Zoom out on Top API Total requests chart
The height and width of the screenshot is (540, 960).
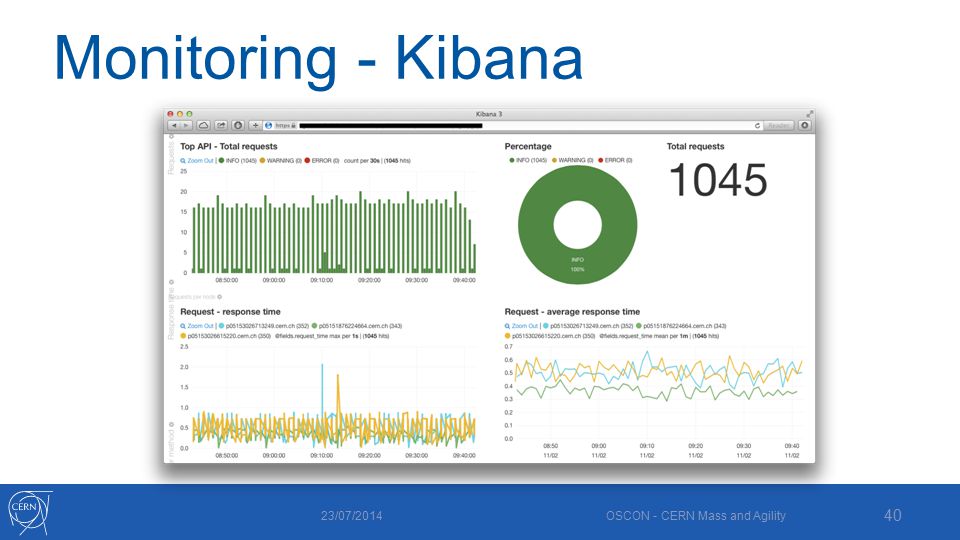point(200,160)
